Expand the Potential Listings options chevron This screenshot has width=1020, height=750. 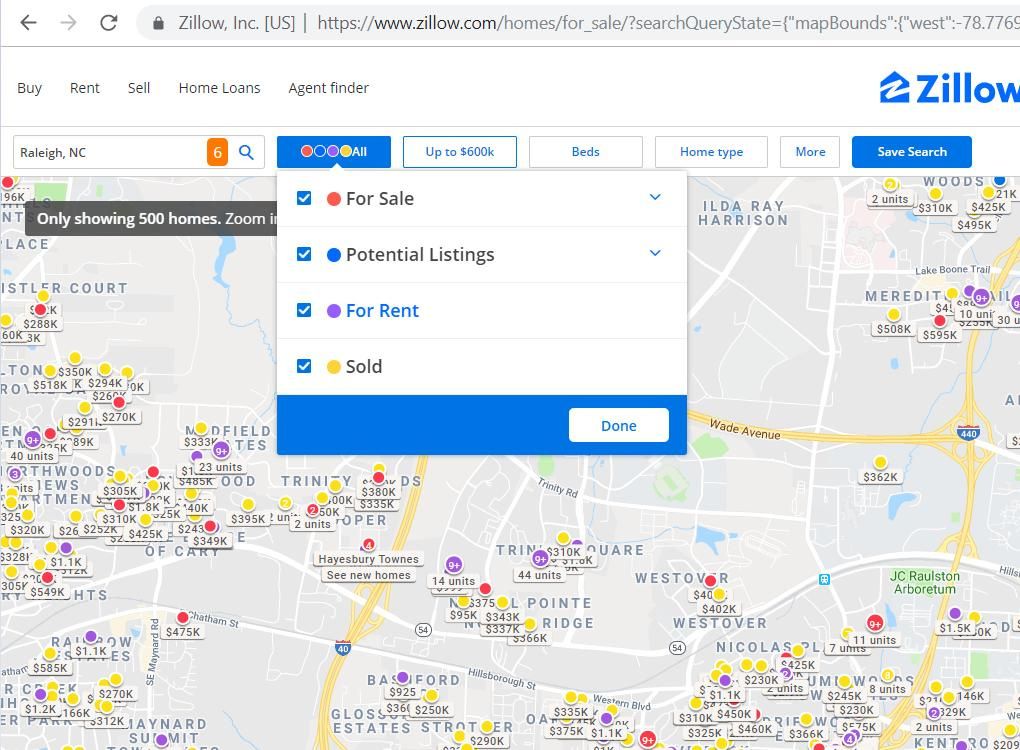[x=655, y=252]
